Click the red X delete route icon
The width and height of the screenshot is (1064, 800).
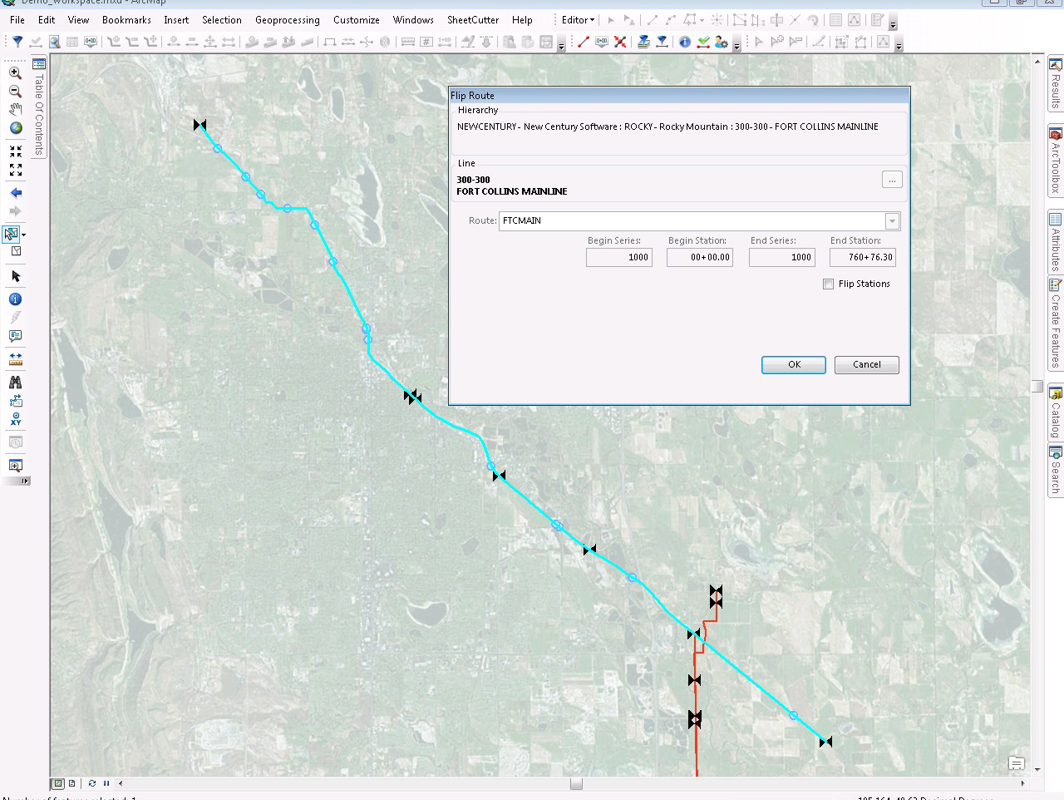(x=620, y=42)
